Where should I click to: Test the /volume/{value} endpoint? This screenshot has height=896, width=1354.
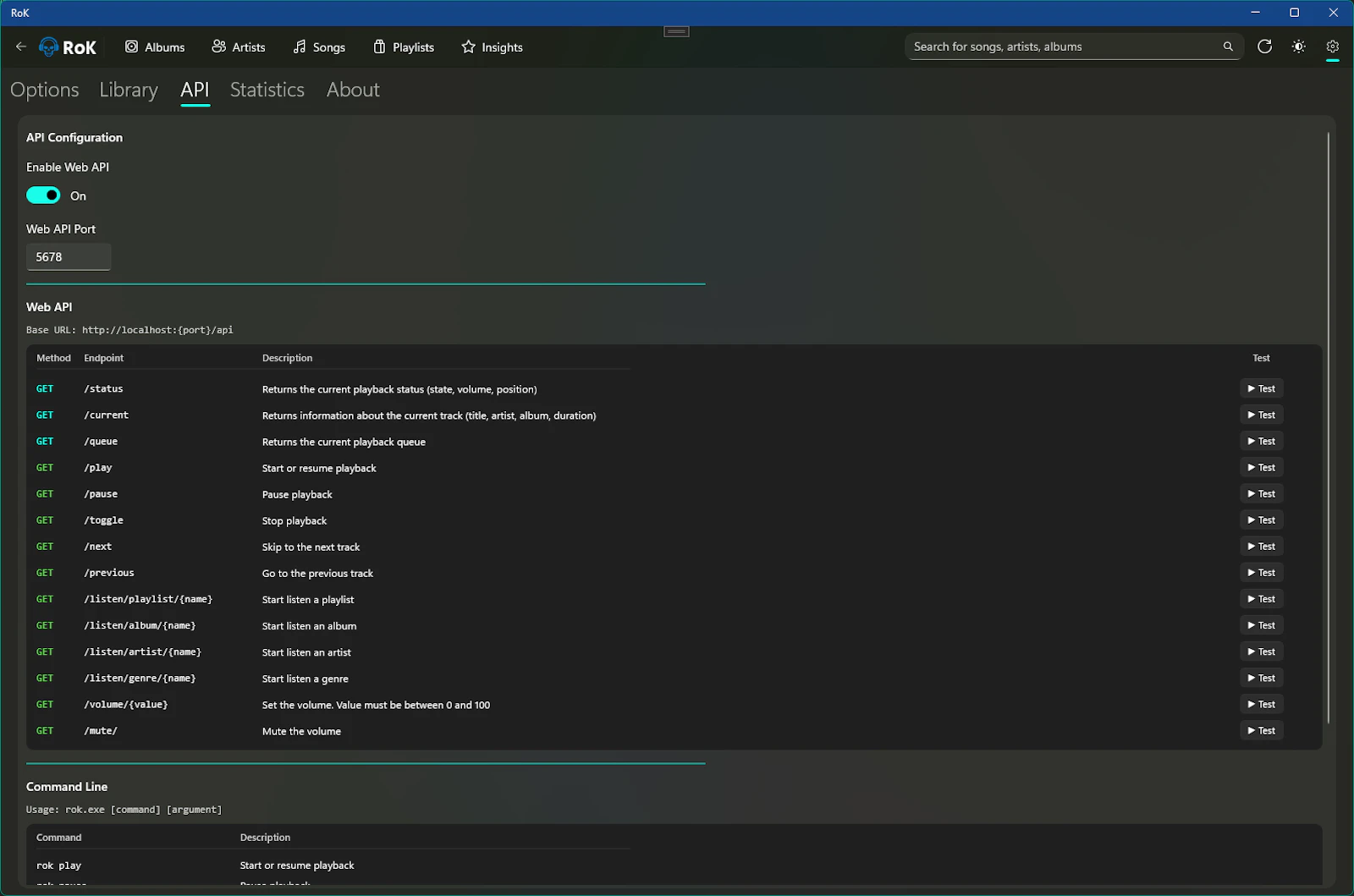pos(1261,704)
